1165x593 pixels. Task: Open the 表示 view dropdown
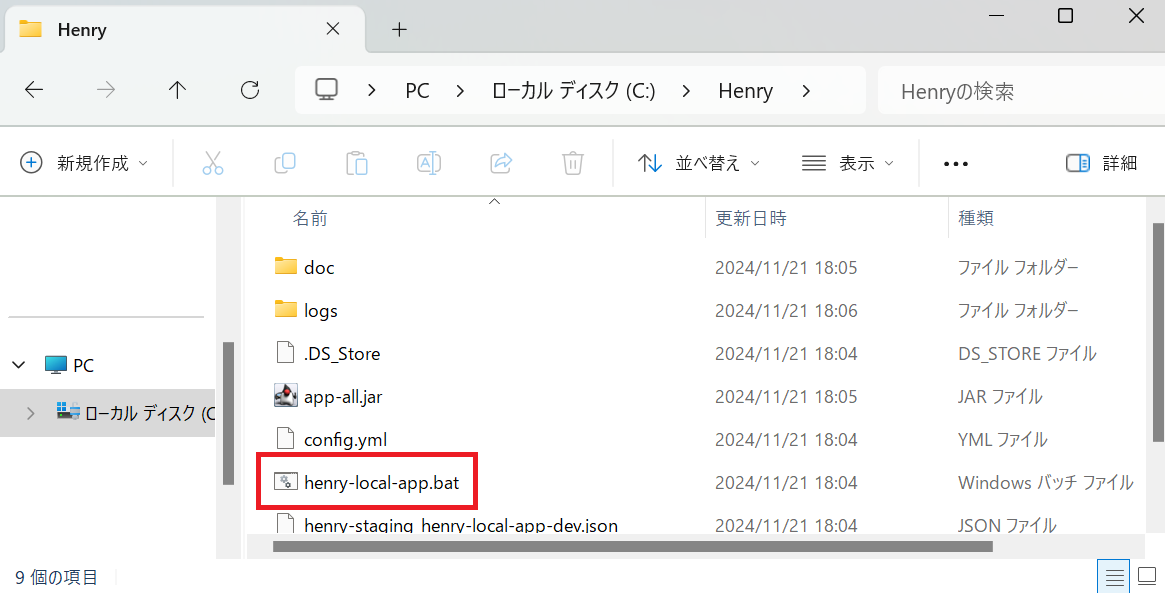click(848, 163)
